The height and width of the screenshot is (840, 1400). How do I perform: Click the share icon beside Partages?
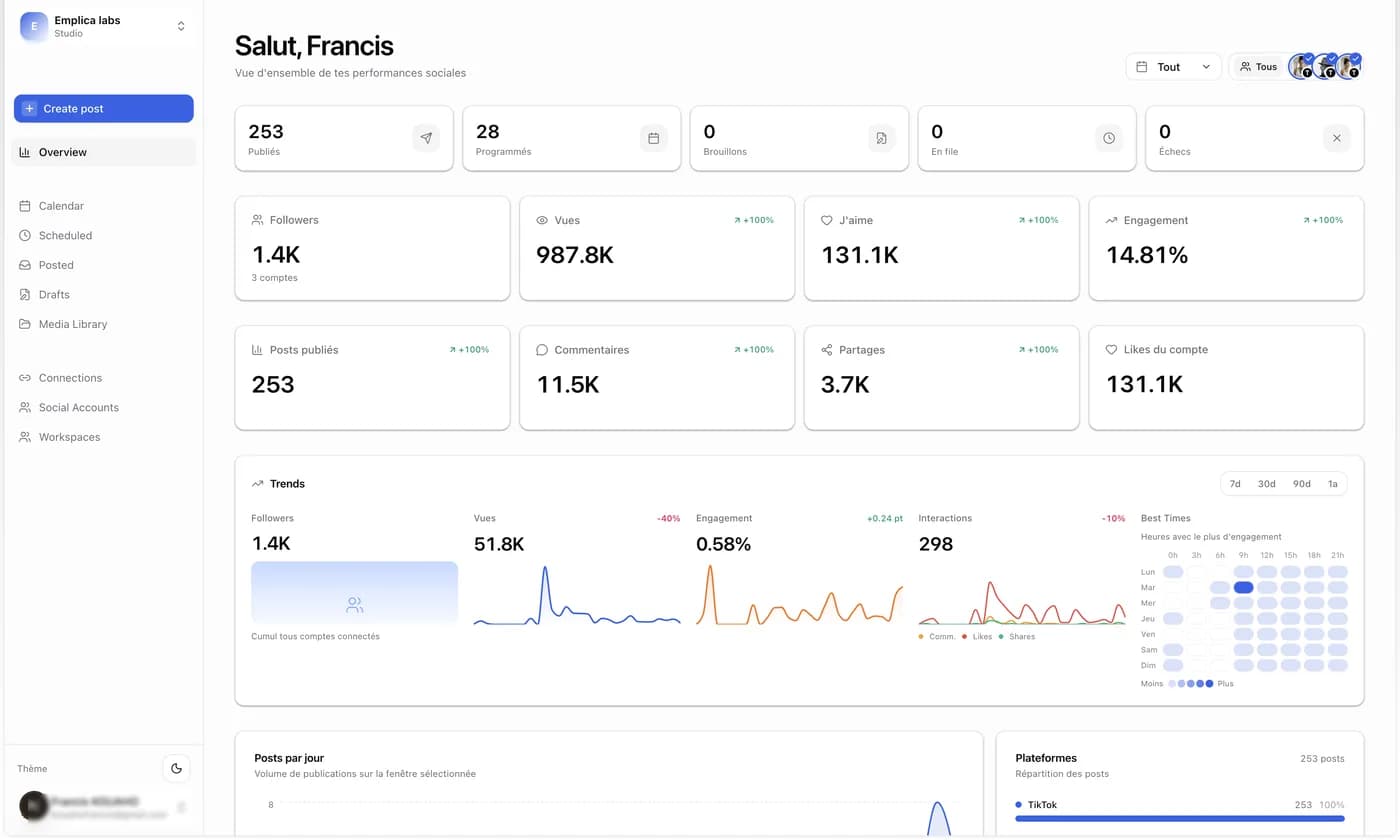[x=827, y=350]
